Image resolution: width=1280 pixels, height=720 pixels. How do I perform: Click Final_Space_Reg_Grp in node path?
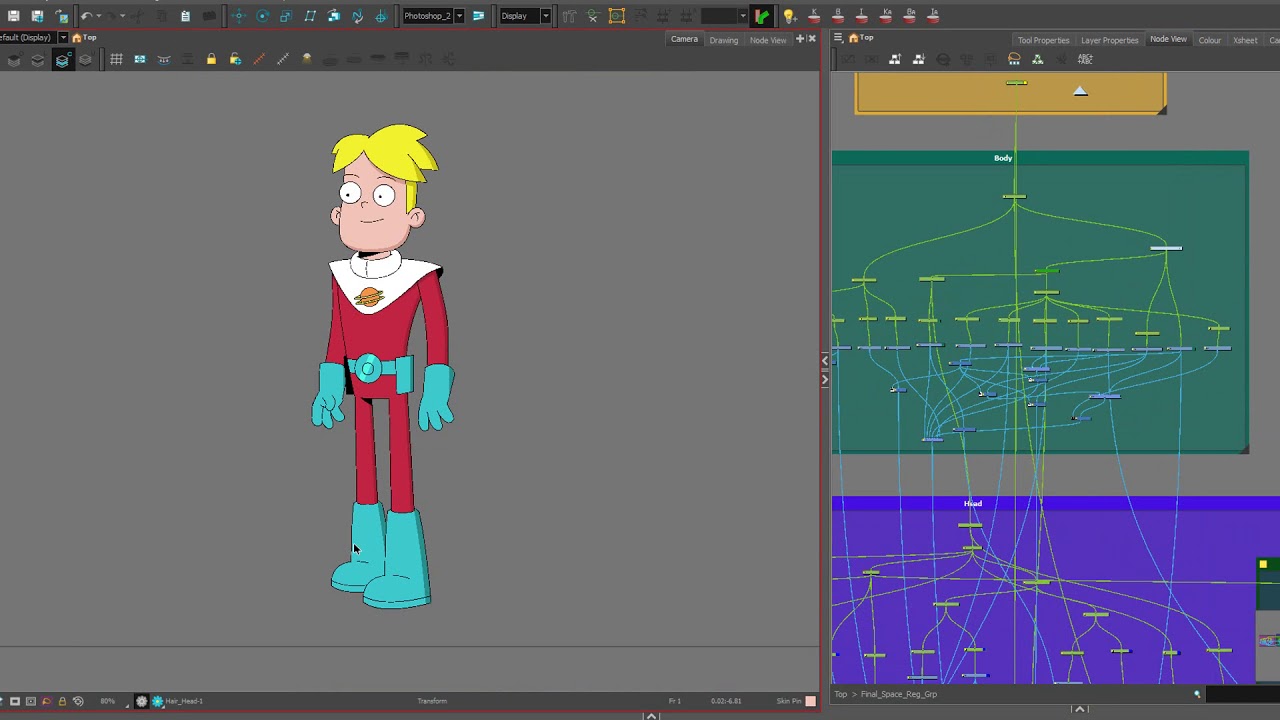899,694
